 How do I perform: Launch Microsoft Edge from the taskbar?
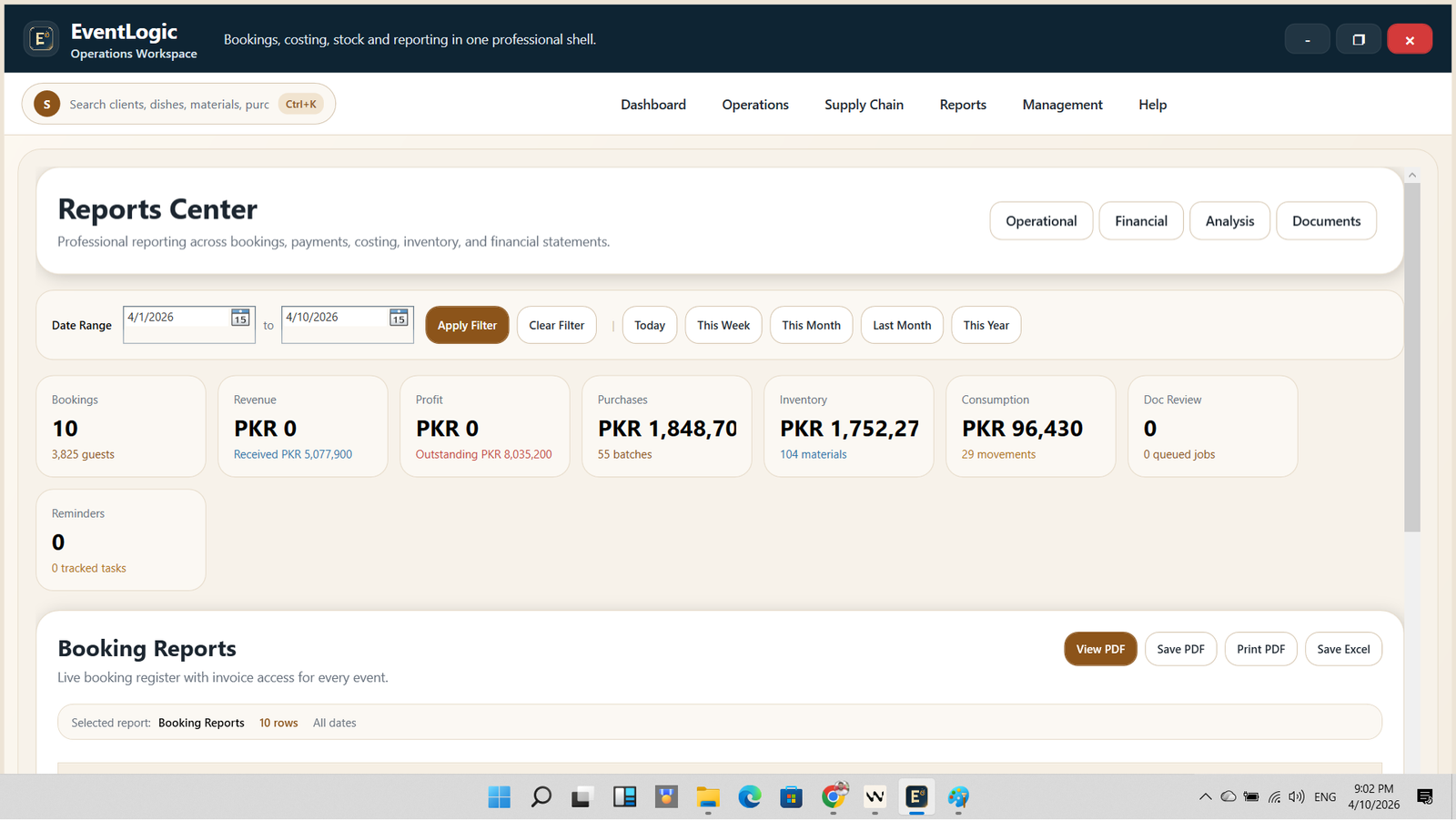point(750,798)
